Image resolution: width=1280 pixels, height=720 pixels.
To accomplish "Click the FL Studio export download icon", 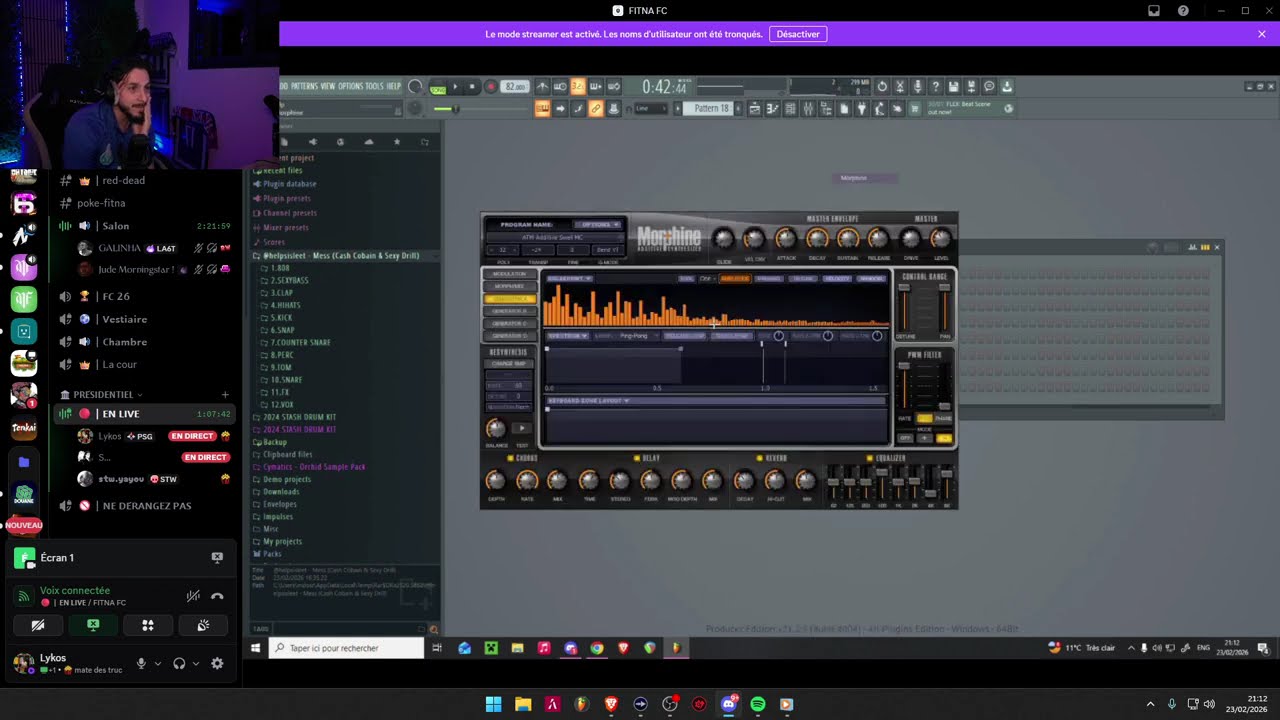I will point(1007,87).
